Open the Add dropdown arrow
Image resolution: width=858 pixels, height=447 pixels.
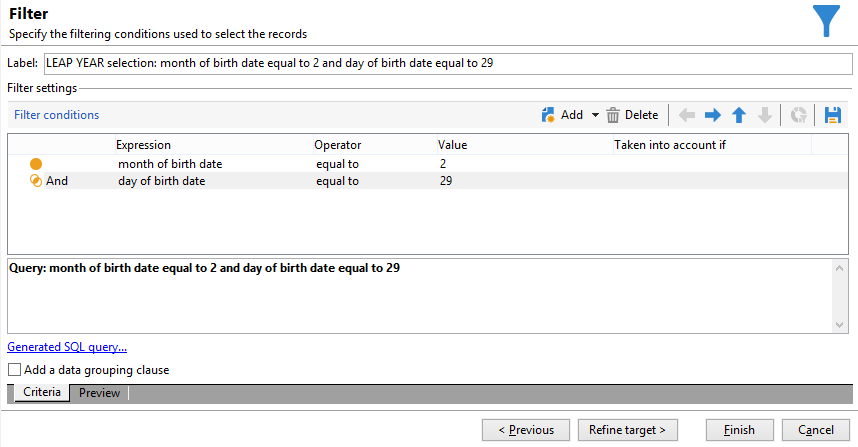pos(596,115)
